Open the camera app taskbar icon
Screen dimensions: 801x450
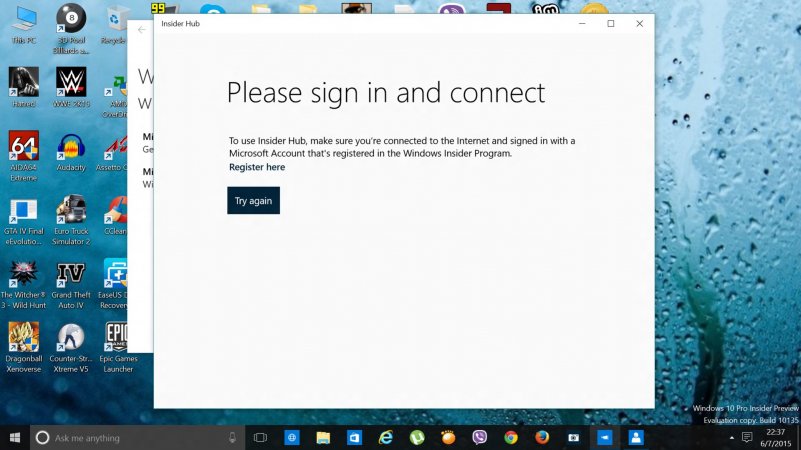pyautogui.click(x=574, y=438)
